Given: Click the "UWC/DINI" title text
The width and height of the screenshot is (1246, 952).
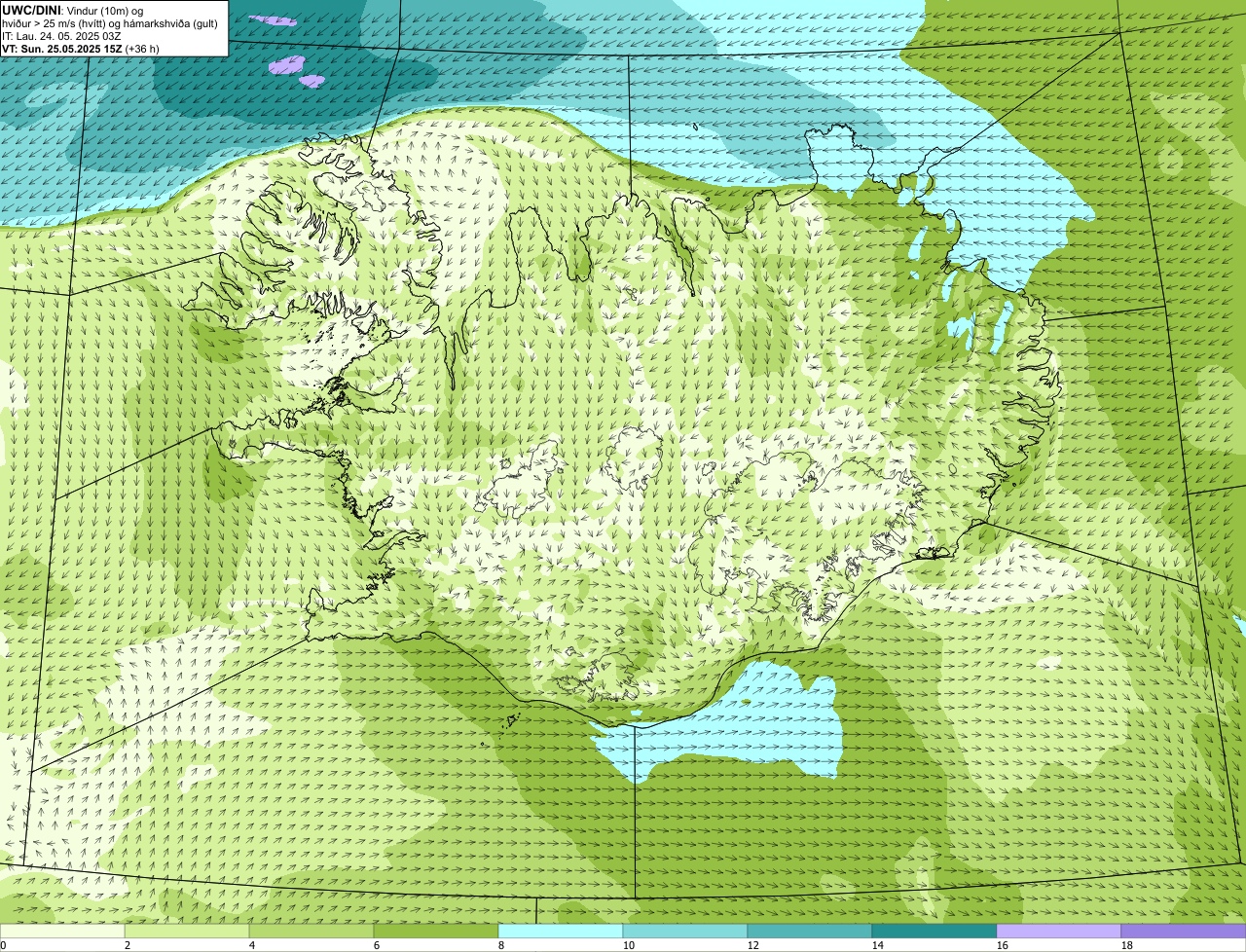Looking at the screenshot, I should (31, 10).
